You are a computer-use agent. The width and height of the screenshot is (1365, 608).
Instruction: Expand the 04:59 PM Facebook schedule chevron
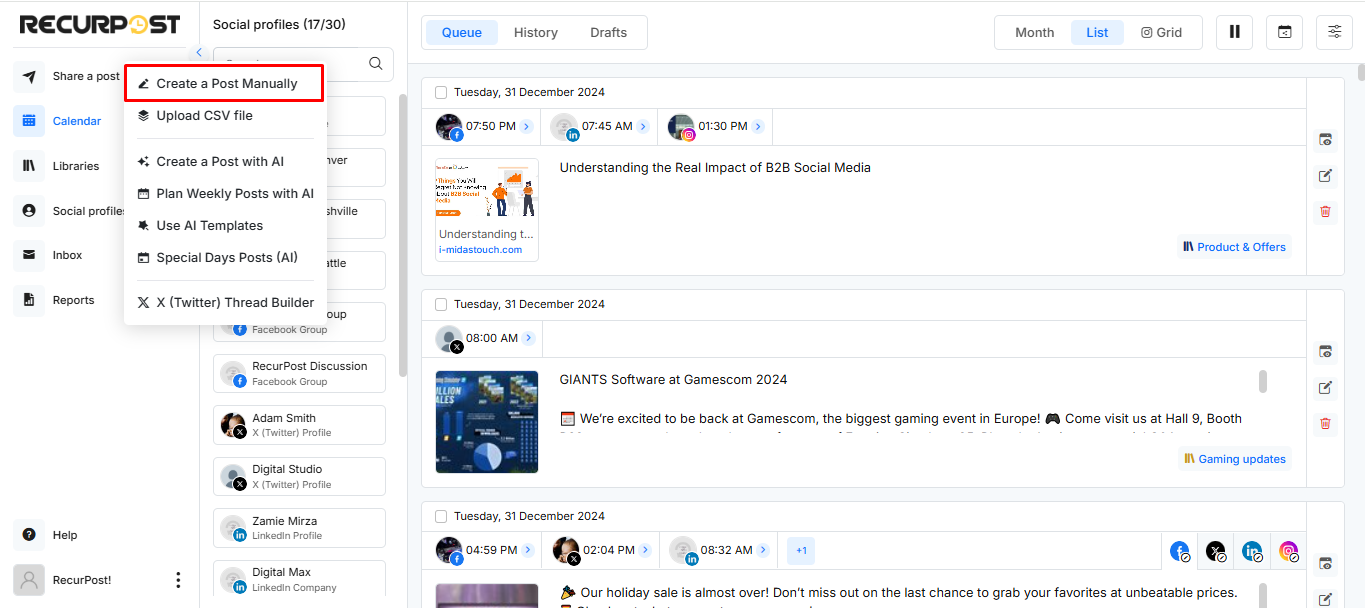527,550
